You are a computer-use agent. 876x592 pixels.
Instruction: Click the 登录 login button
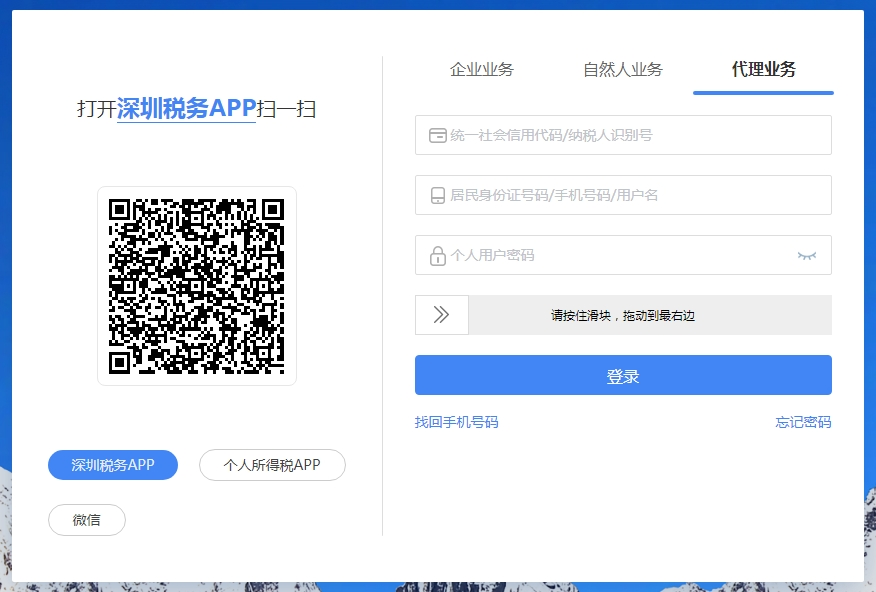coord(623,375)
